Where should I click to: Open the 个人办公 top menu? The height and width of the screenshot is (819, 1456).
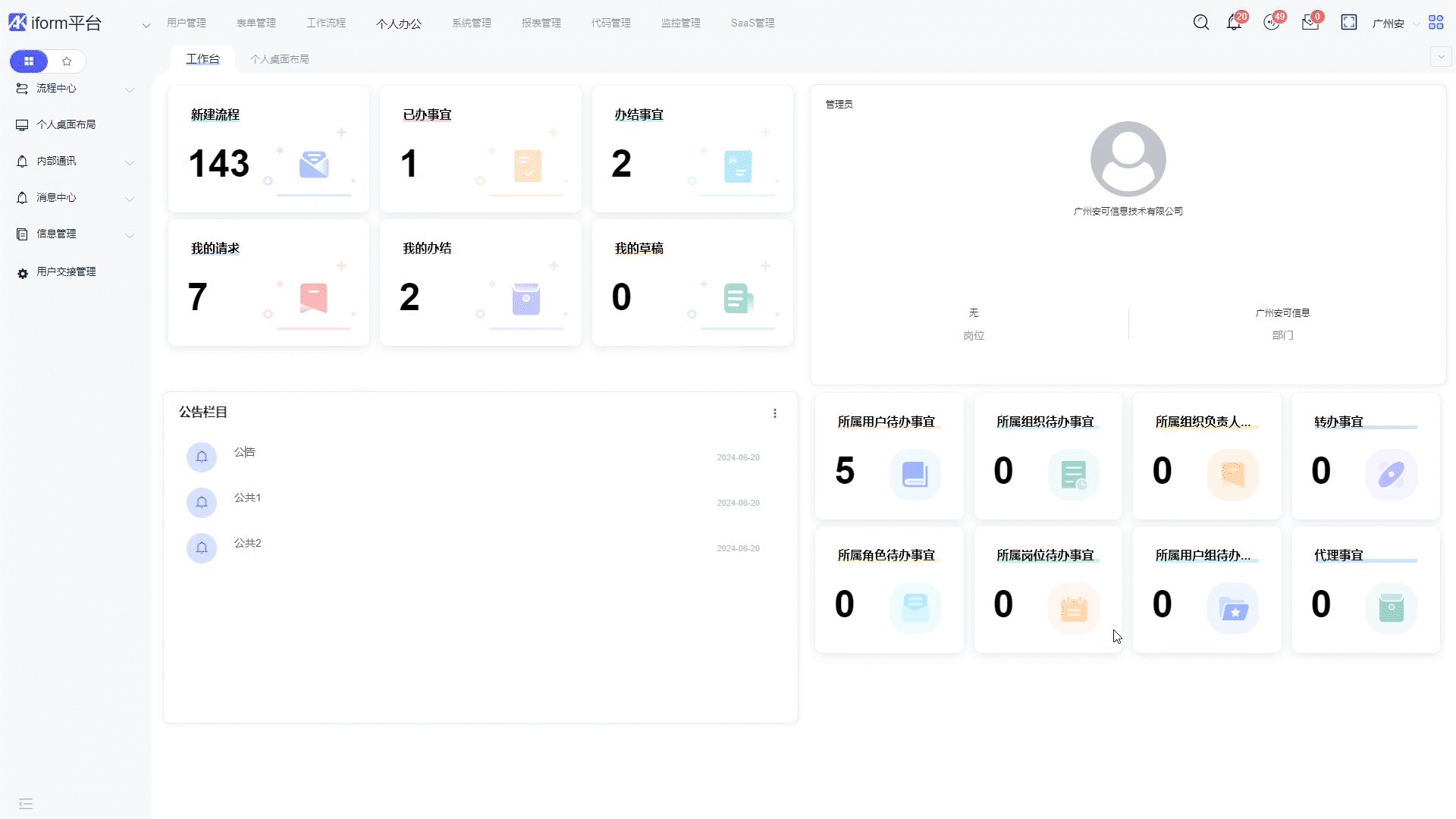398,24
